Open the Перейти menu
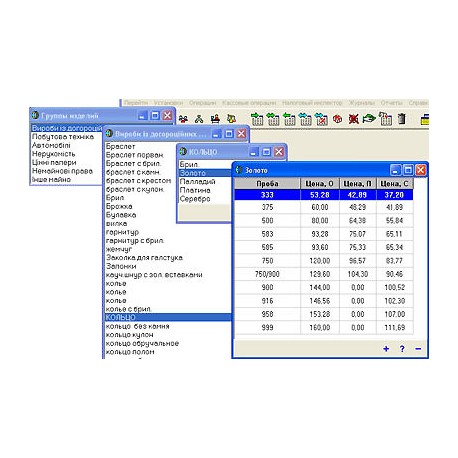458x458 pixels. [136, 103]
